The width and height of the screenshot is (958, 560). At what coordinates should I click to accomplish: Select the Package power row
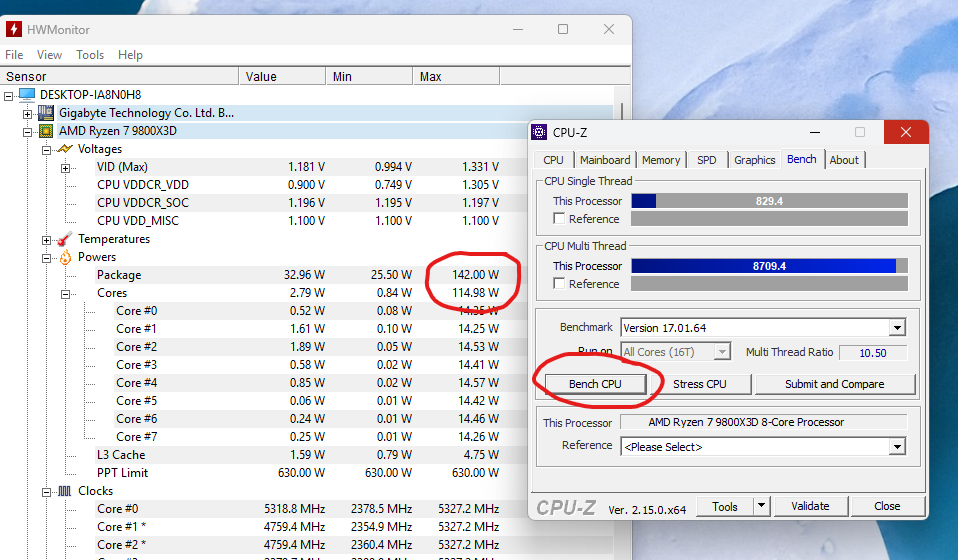[298, 275]
